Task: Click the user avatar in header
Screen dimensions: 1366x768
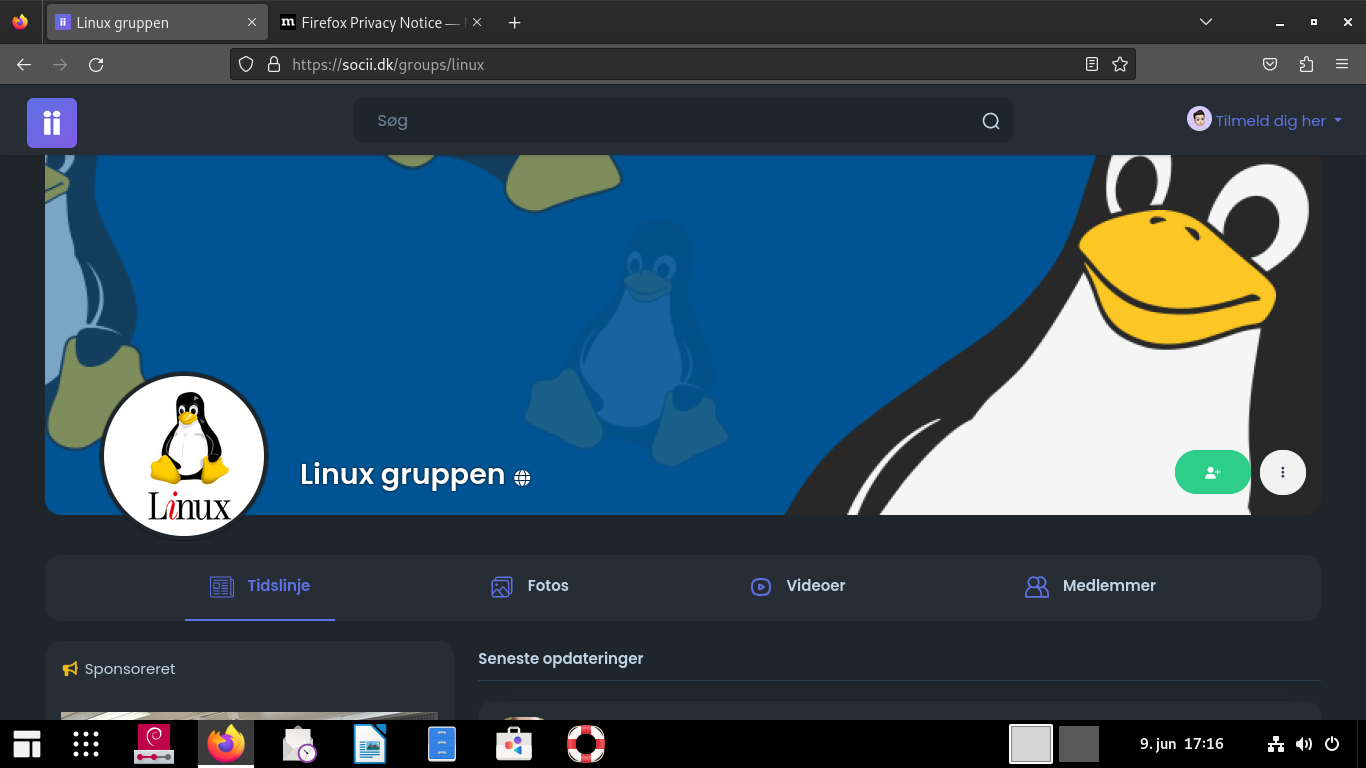Action: pos(1199,120)
